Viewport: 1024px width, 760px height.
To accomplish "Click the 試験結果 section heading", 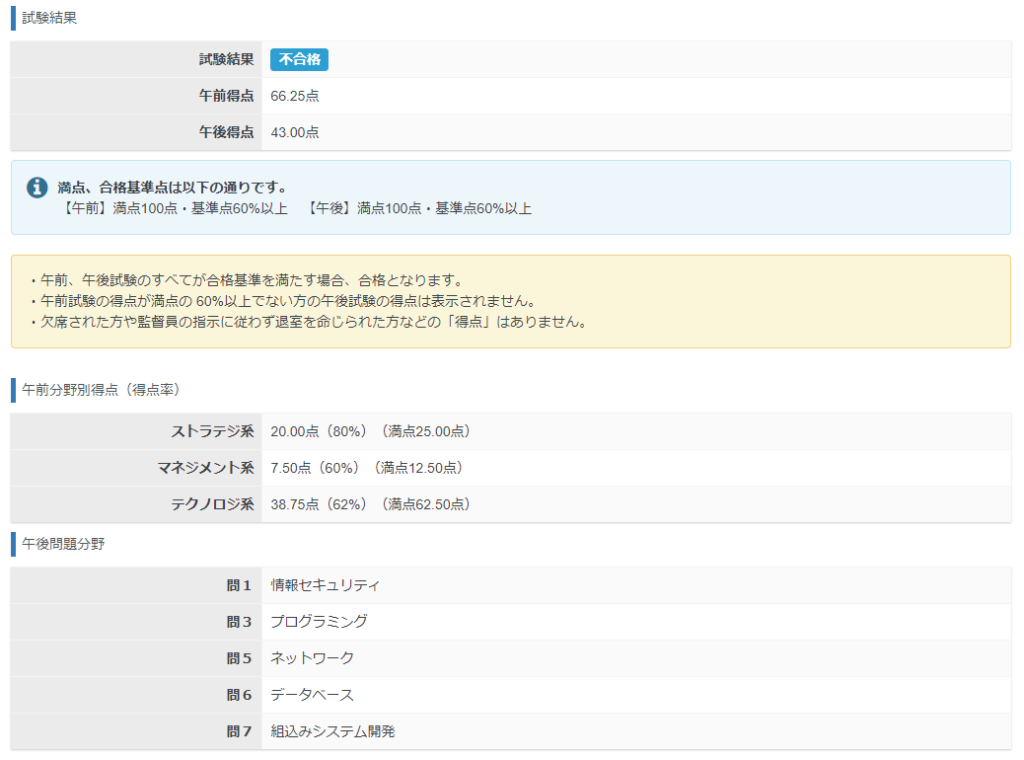I will 49,18.
